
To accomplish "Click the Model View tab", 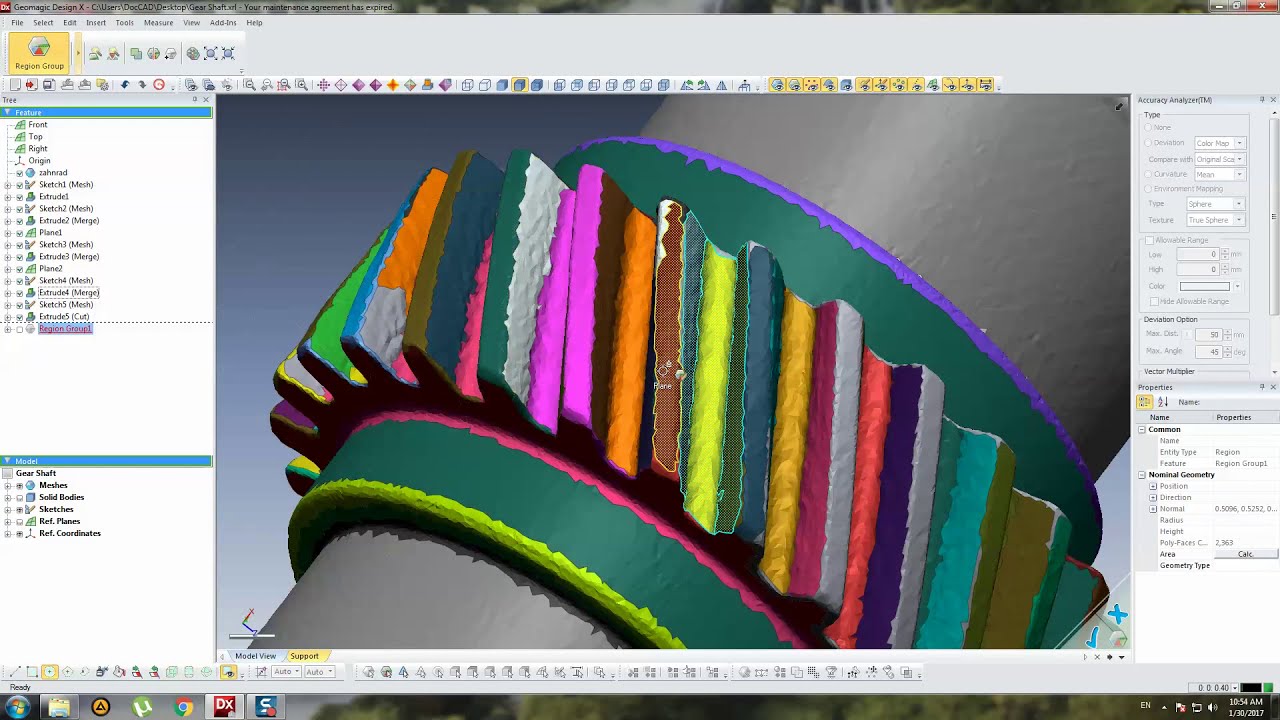I will (255, 656).
